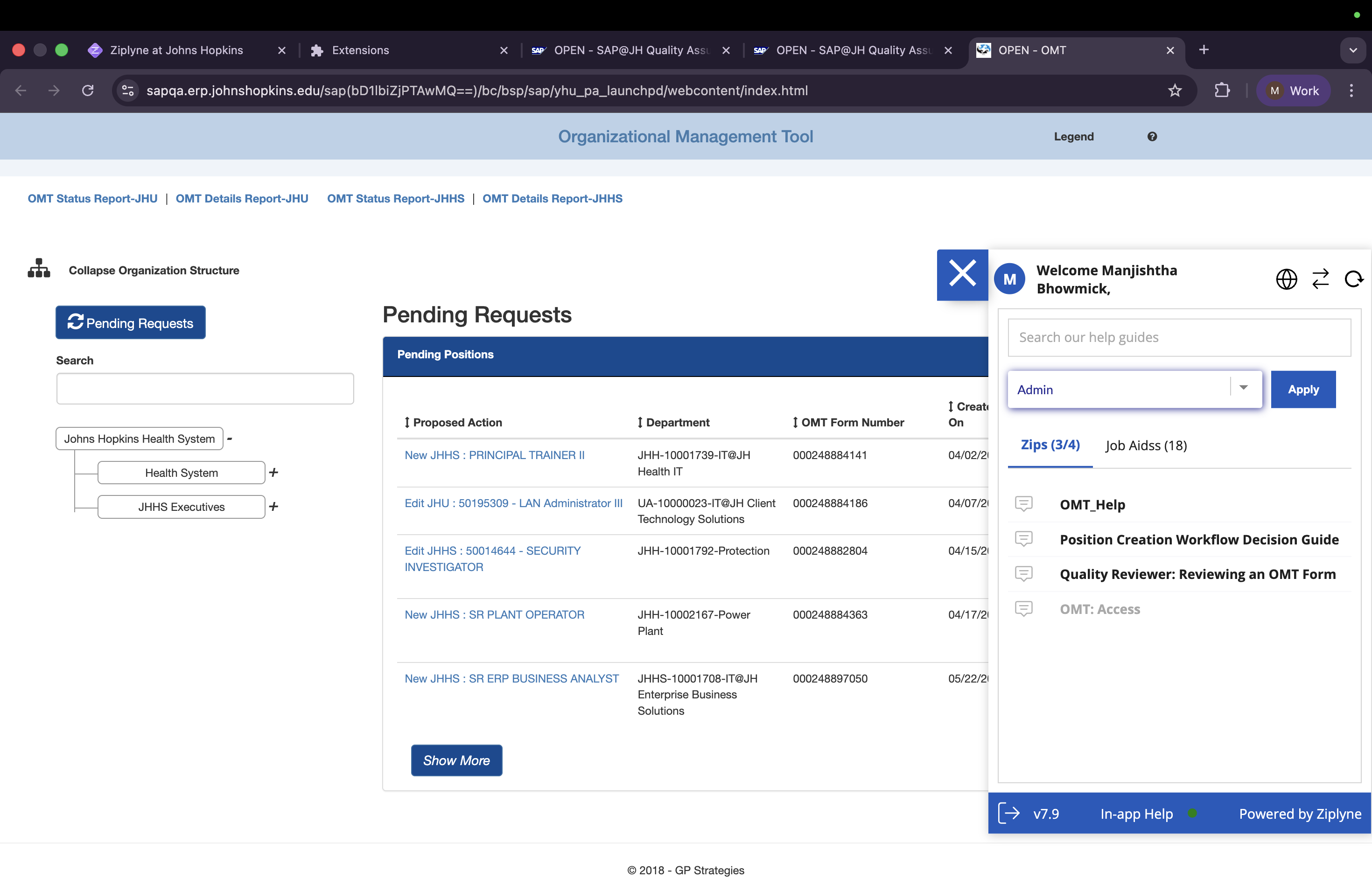The height and width of the screenshot is (892, 1372).
Task: Sort table by Proposed Action column
Action: coord(453,422)
